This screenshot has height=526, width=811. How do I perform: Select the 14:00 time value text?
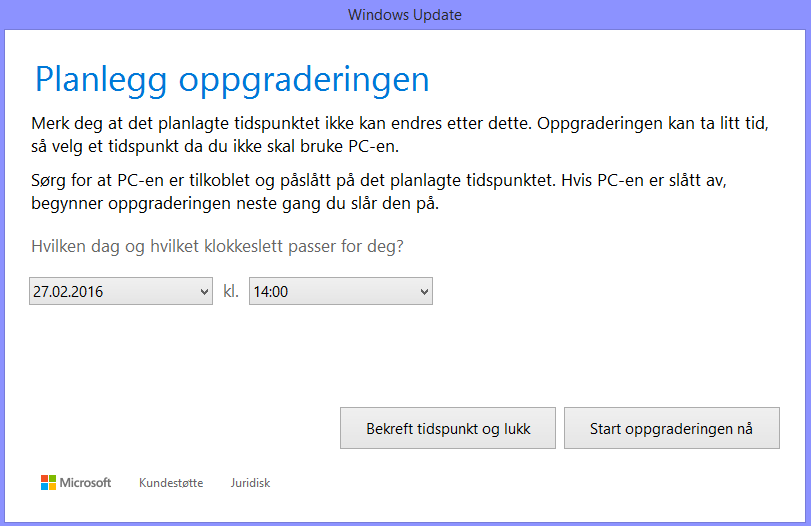[x=271, y=292]
